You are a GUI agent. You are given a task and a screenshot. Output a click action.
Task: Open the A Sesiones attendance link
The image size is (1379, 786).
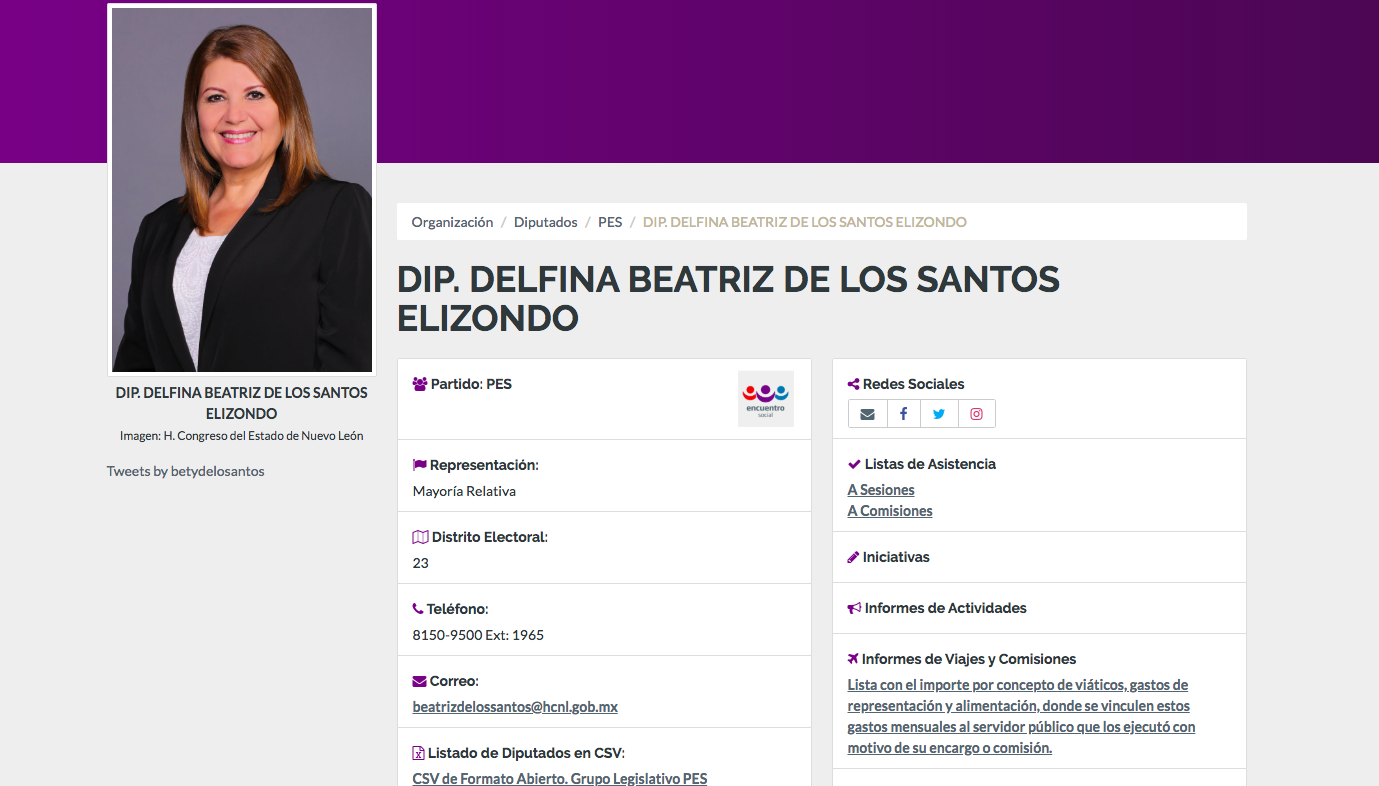(880, 489)
